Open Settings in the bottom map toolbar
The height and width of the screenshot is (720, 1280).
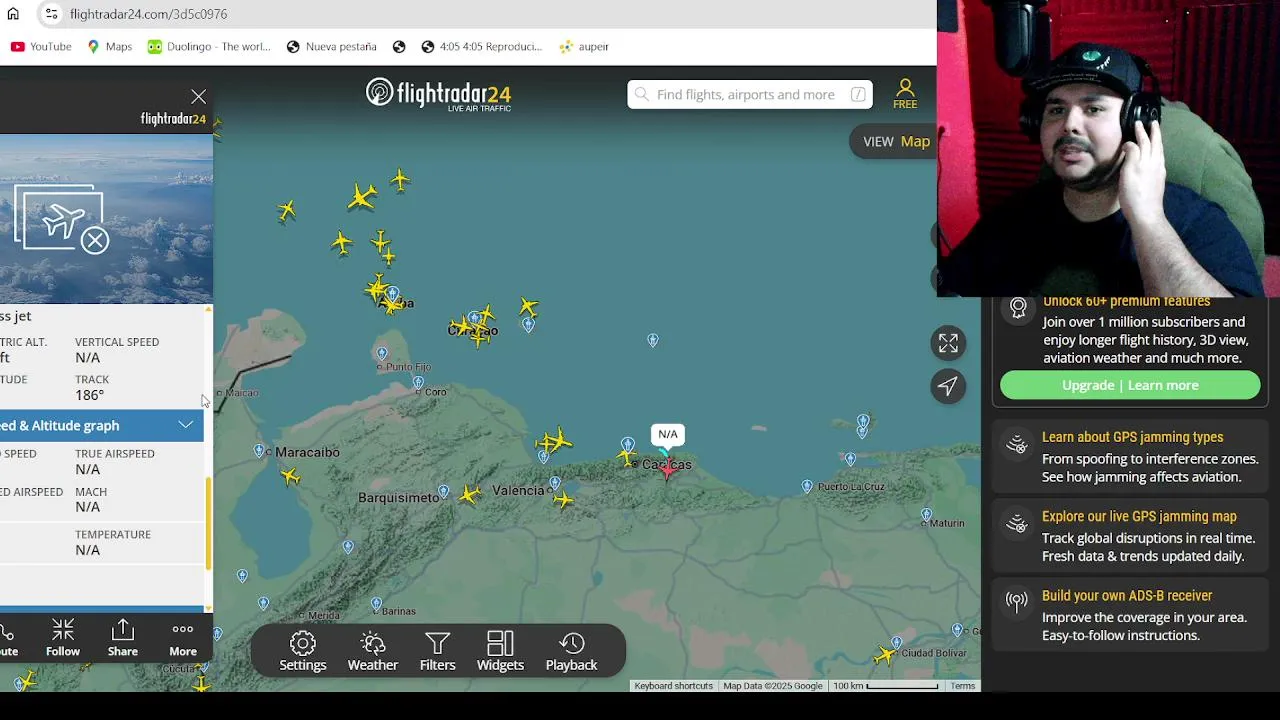(303, 651)
